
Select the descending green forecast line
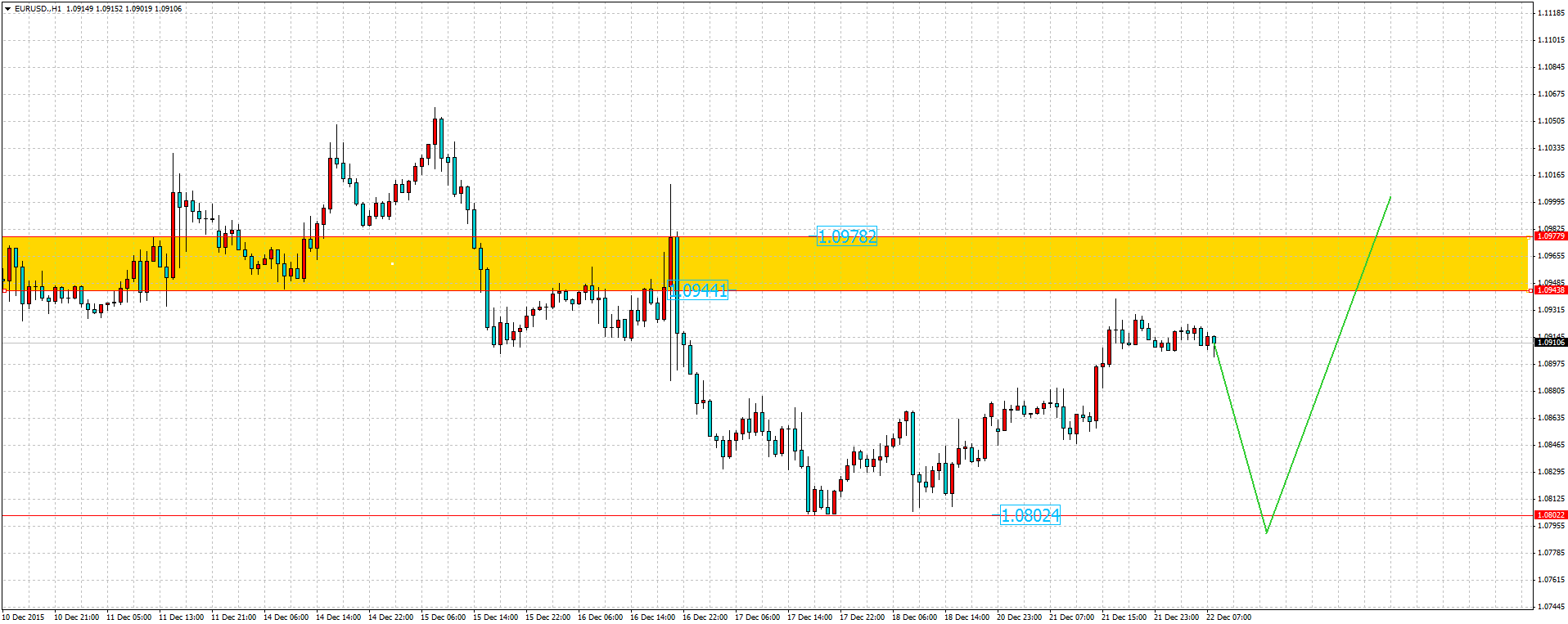click(x=1240, y=436)
